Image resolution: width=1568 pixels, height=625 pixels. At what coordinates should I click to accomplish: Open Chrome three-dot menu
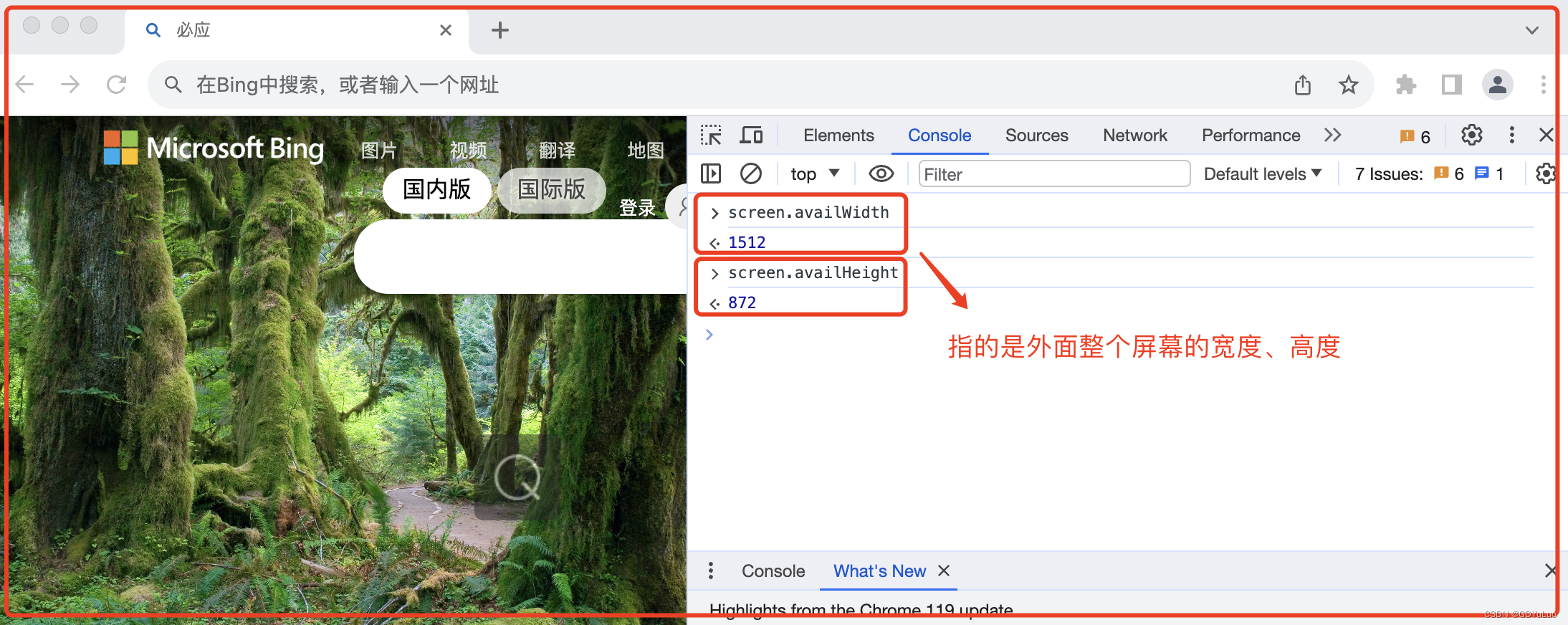[x=1543, y=85]
